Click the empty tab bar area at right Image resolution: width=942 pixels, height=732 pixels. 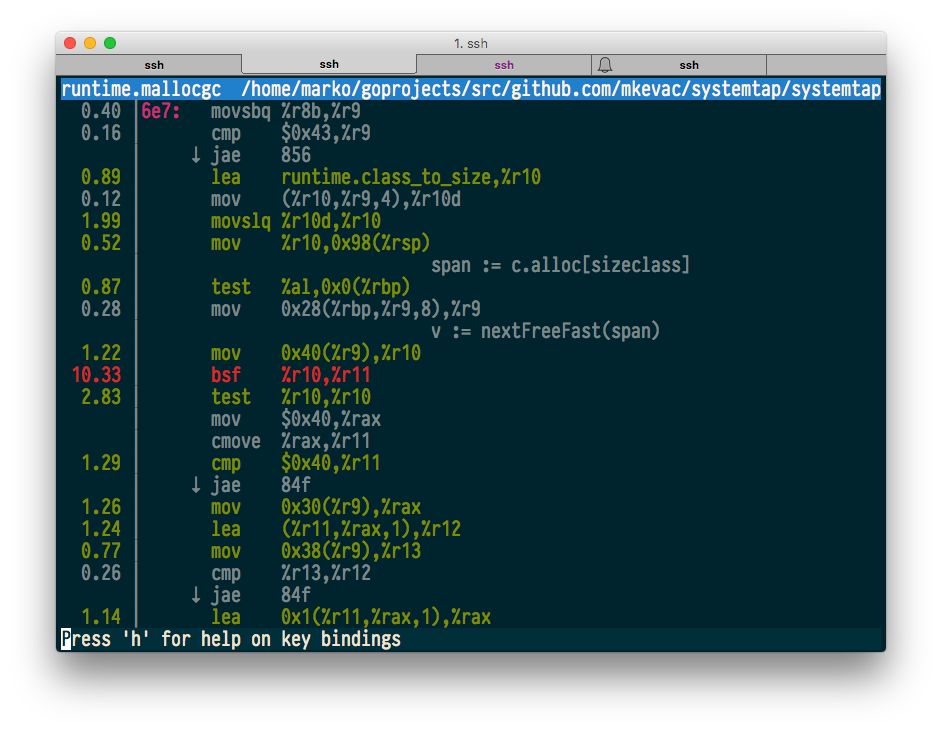pos(826,65)
